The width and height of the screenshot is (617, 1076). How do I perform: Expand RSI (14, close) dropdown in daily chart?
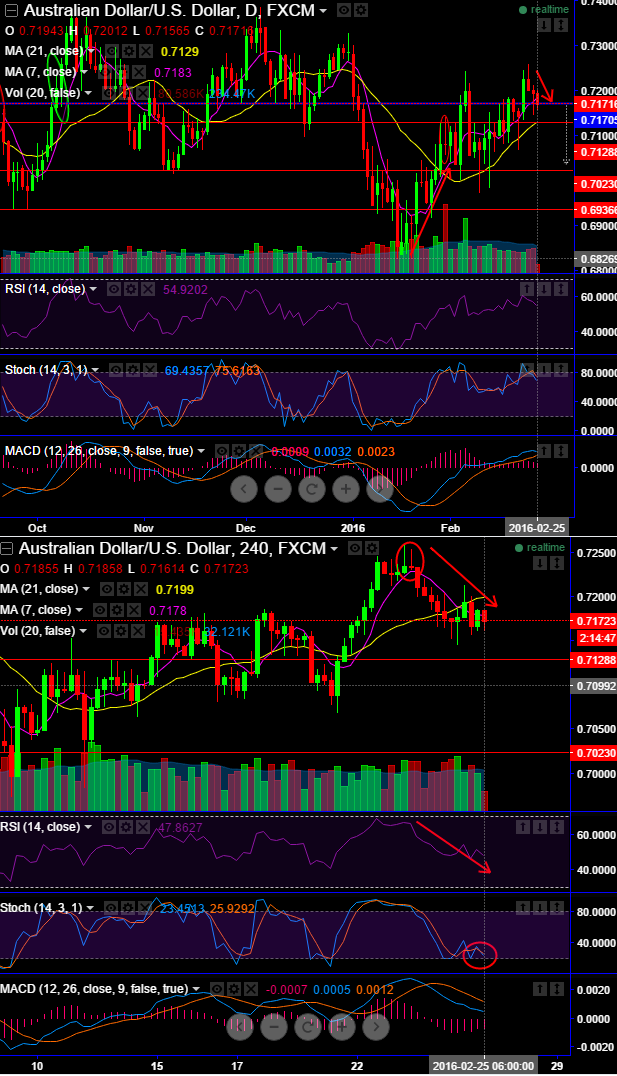click(93, 289)
